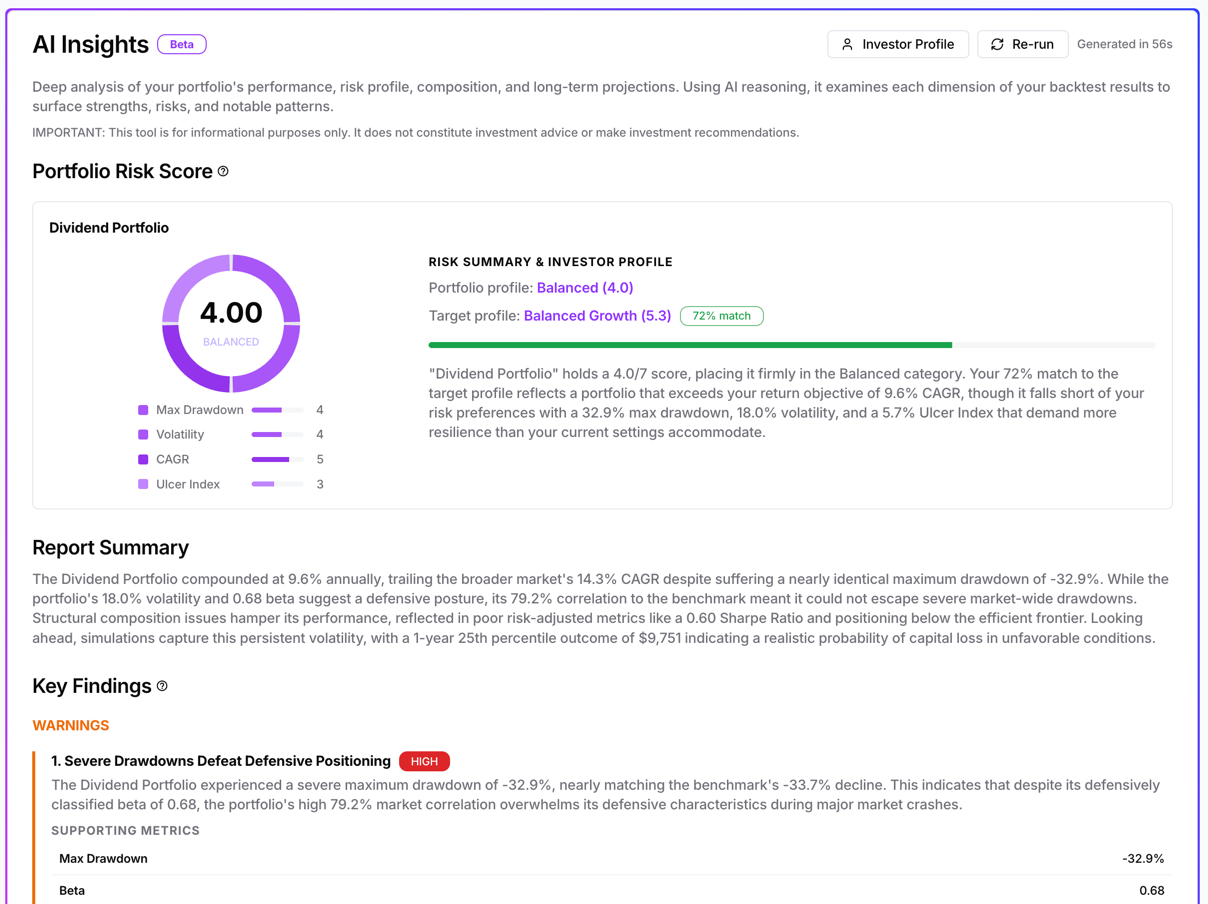Viewport: 1208px width, 904px height.
Task: Click the CAGR legend square icon
Action: pyautogui.click(x=143, y=459)
